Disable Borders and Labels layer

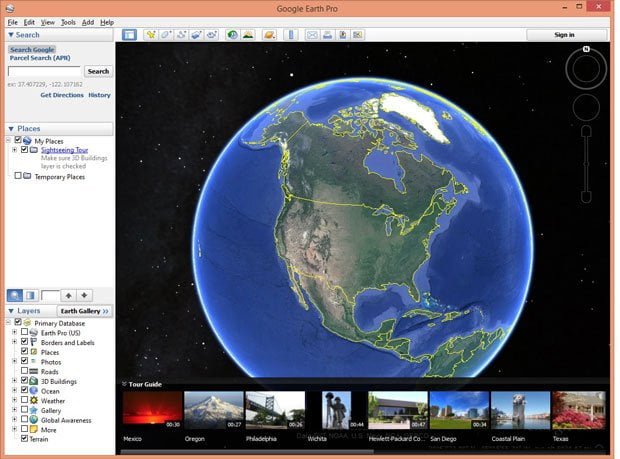25,342
